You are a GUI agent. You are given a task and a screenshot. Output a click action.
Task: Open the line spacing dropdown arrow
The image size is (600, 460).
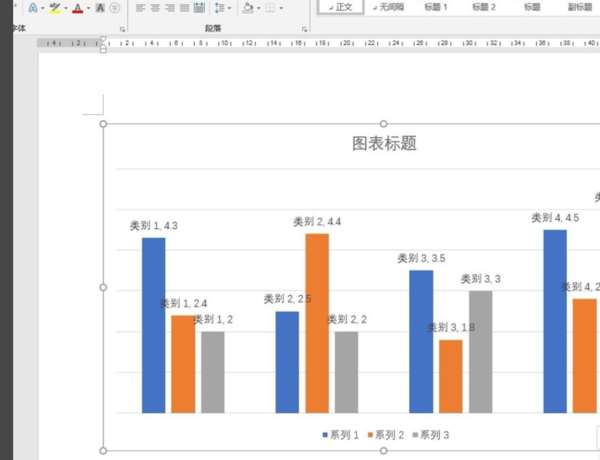[229, 8]
